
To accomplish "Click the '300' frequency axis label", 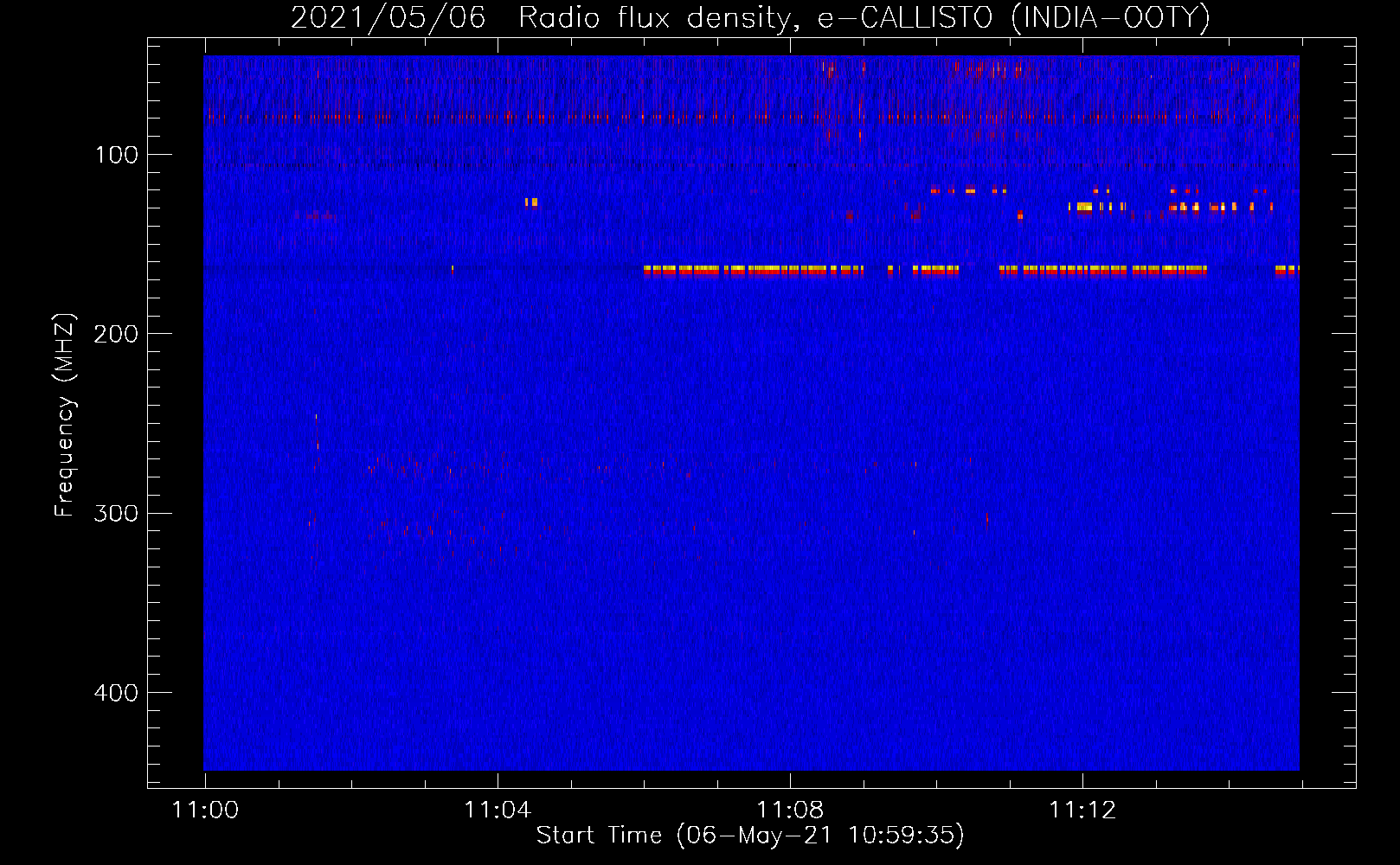I will (116, 514).
